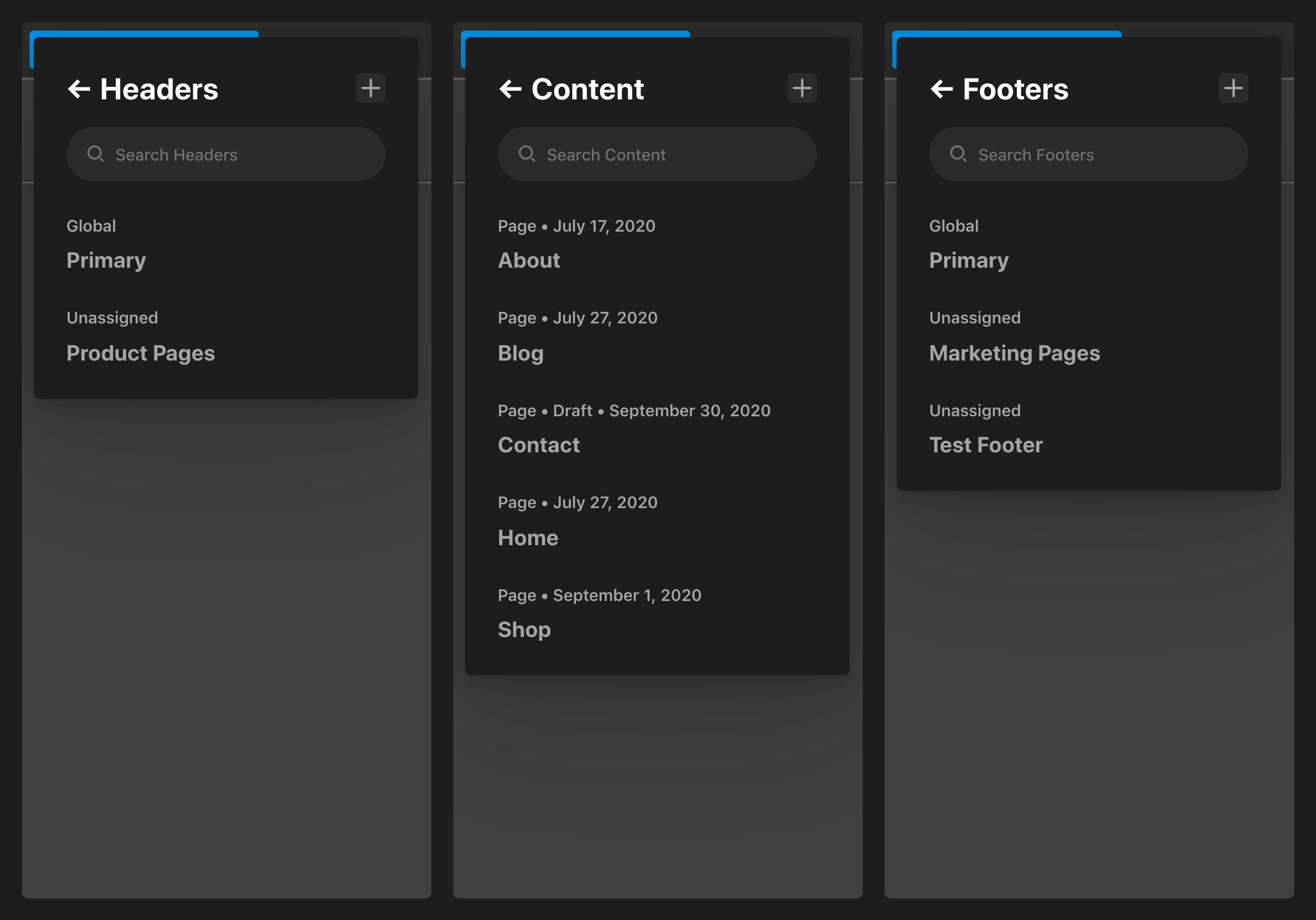Viewport: 1316px width, 920px height.
Task: Open the Marketing Pages footer
Action: [1015, 353]
